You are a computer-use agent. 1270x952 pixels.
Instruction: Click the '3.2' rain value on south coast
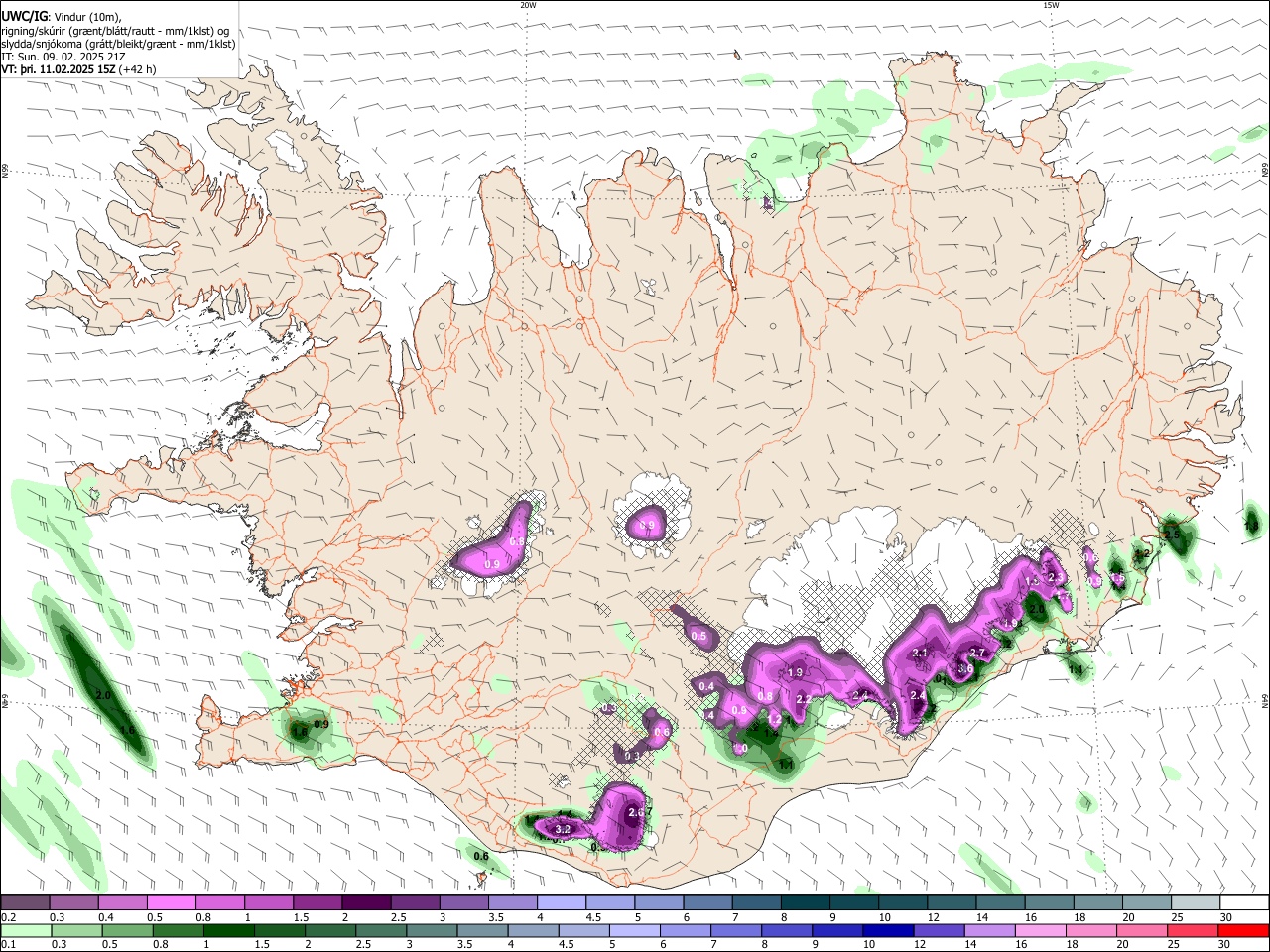tap(563, 829)
